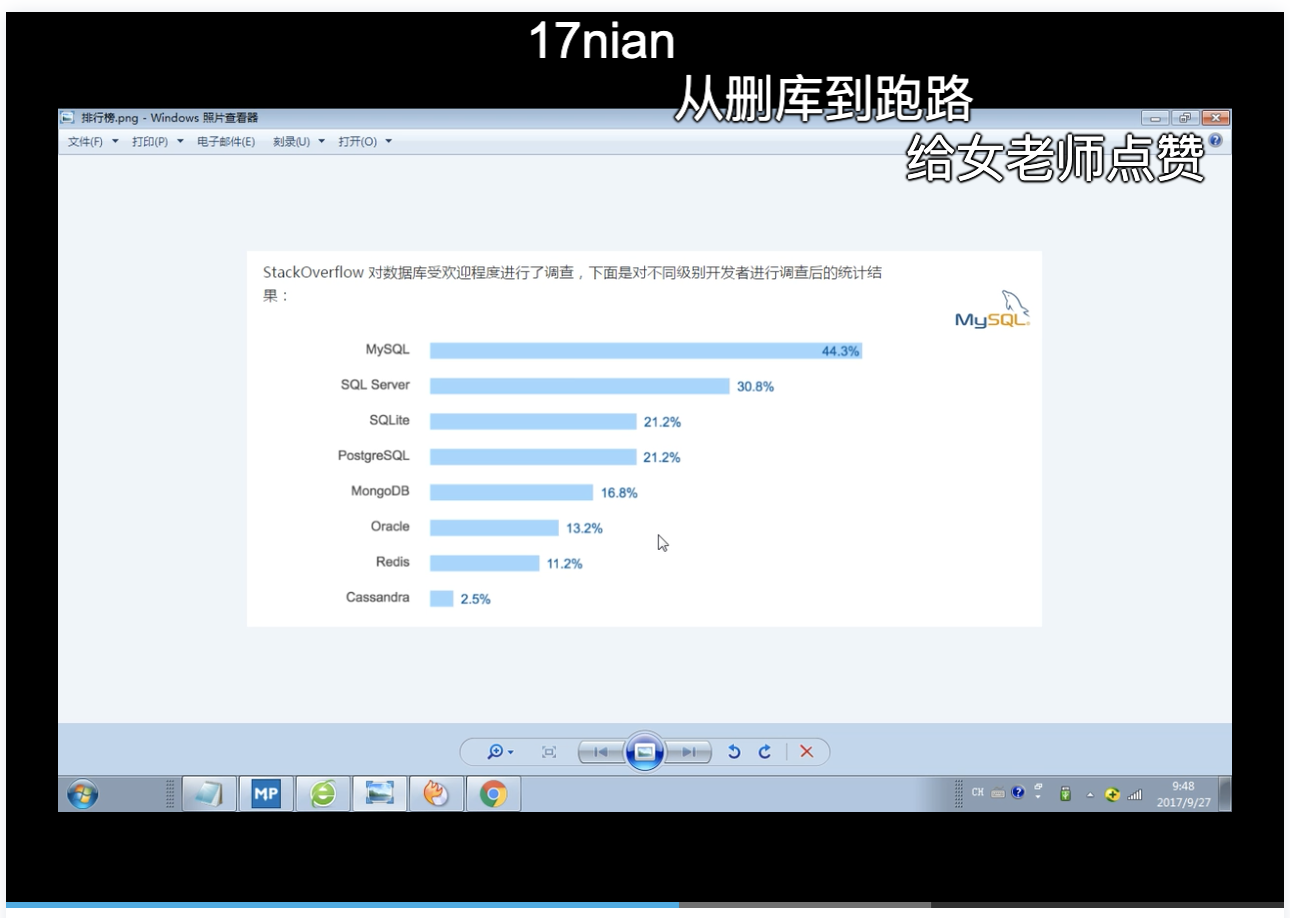Launch Google Chrome from the taskbar
The height and width of the screenshot is (918, 1290).
click(x=493, y=794)
